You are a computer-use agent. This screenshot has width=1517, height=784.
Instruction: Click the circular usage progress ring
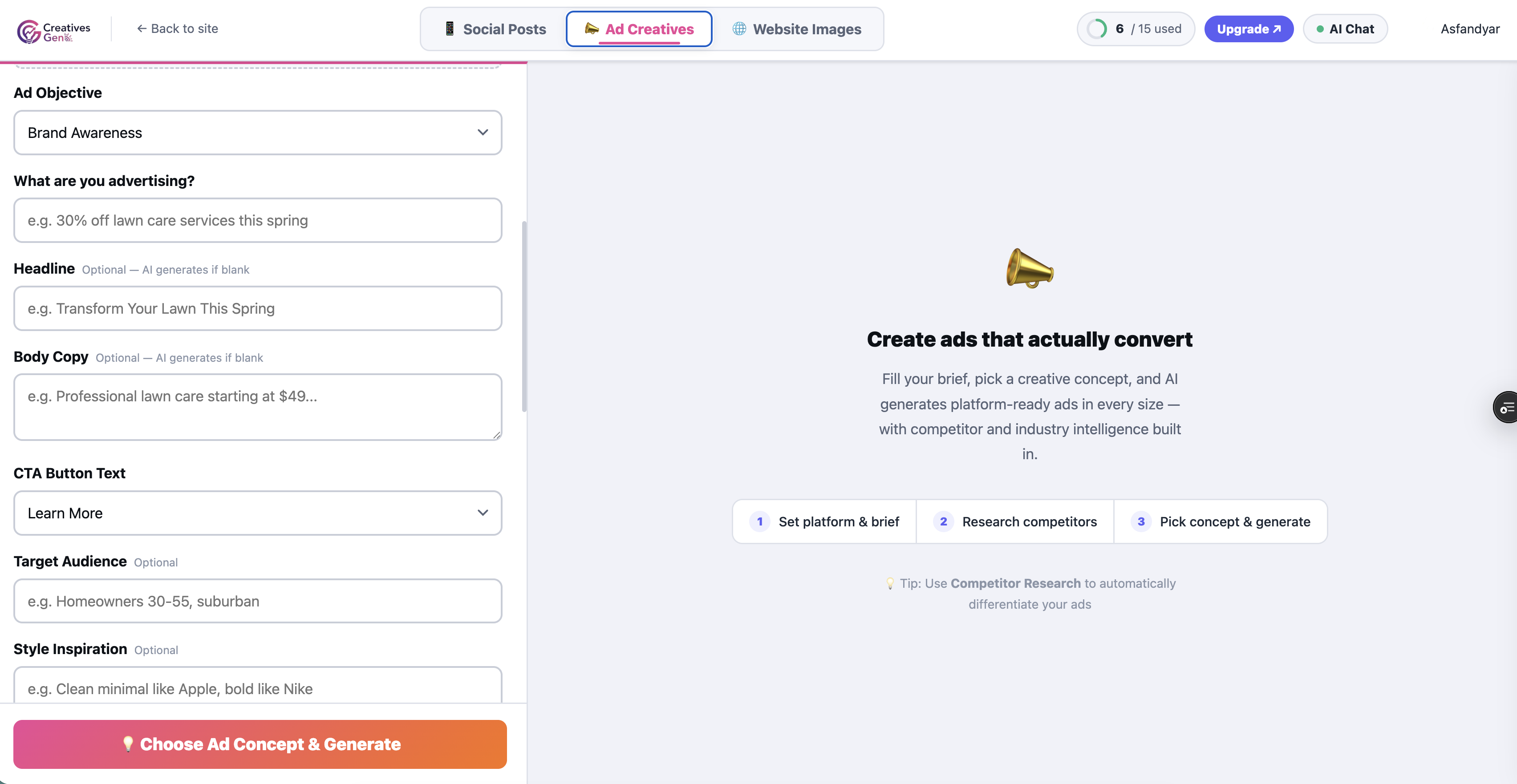point(1096,29)
